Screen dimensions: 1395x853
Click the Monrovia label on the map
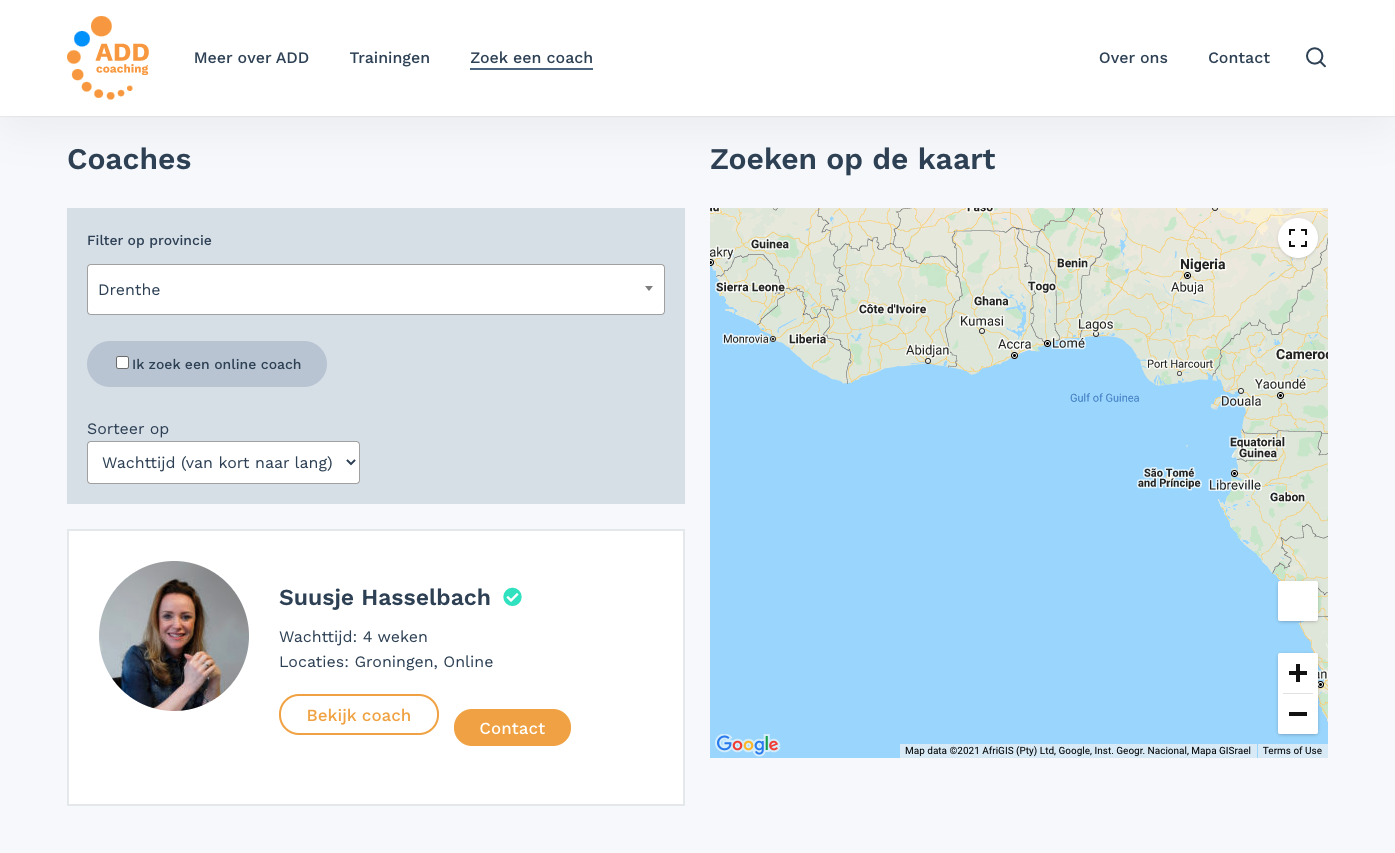click(x=746, y=339)
